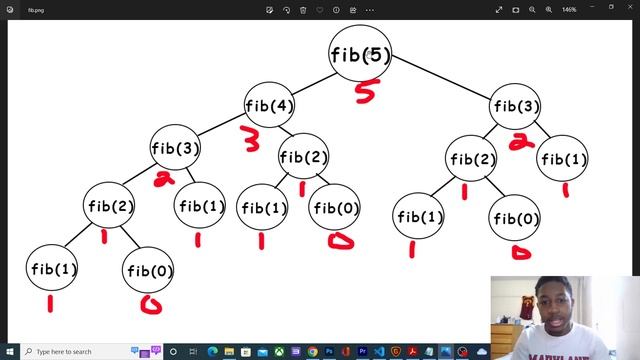Open Visual Studio Code from the taskbar
This screenshot has height=360, width=640.
coord(379,351)
